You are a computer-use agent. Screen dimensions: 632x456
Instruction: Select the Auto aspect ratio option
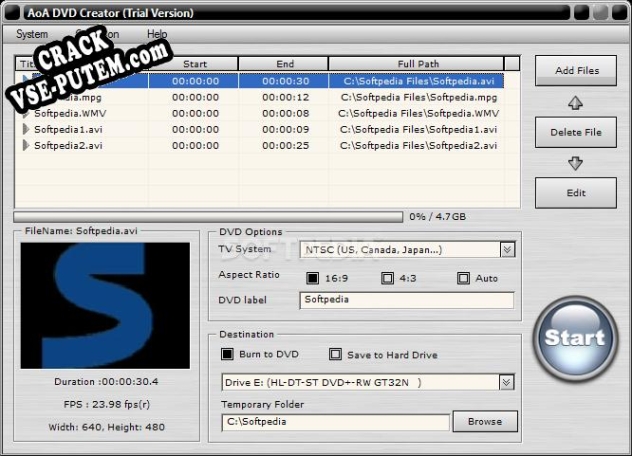463,278
